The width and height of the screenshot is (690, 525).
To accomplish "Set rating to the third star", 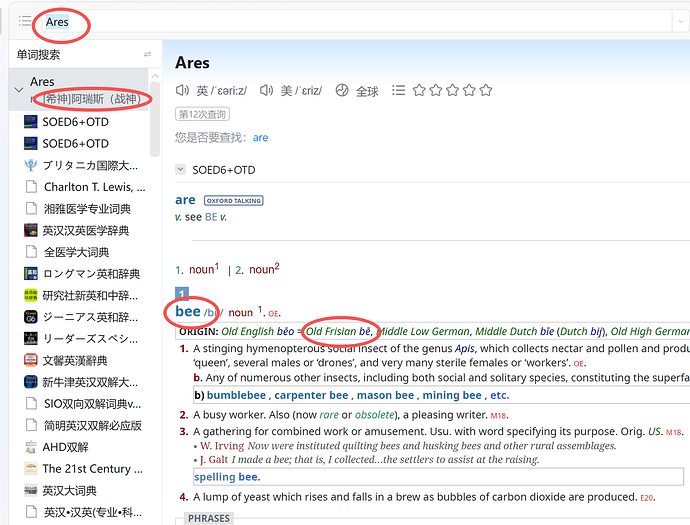I will (453, 91).
